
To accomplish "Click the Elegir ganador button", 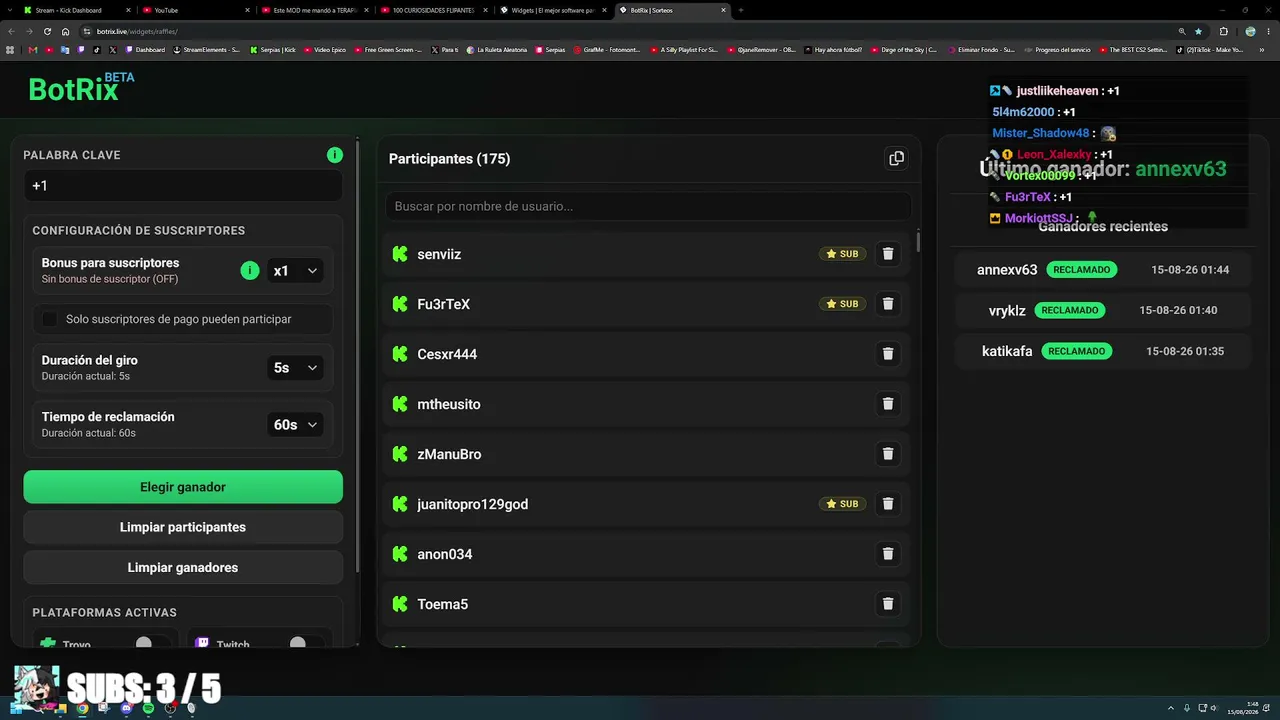I will (183, 487).
